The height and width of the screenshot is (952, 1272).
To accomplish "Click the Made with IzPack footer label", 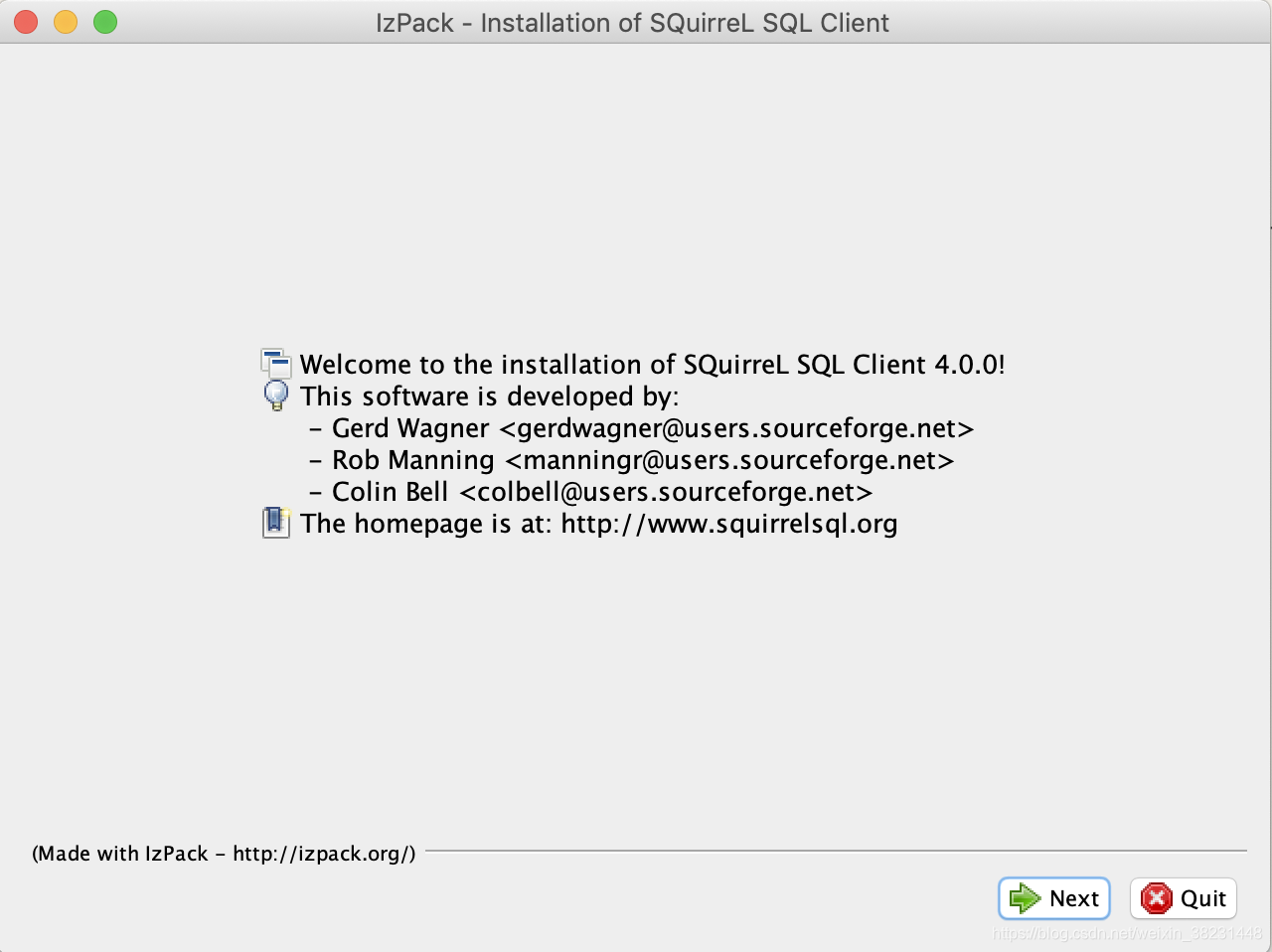I will tap(224, 854).
